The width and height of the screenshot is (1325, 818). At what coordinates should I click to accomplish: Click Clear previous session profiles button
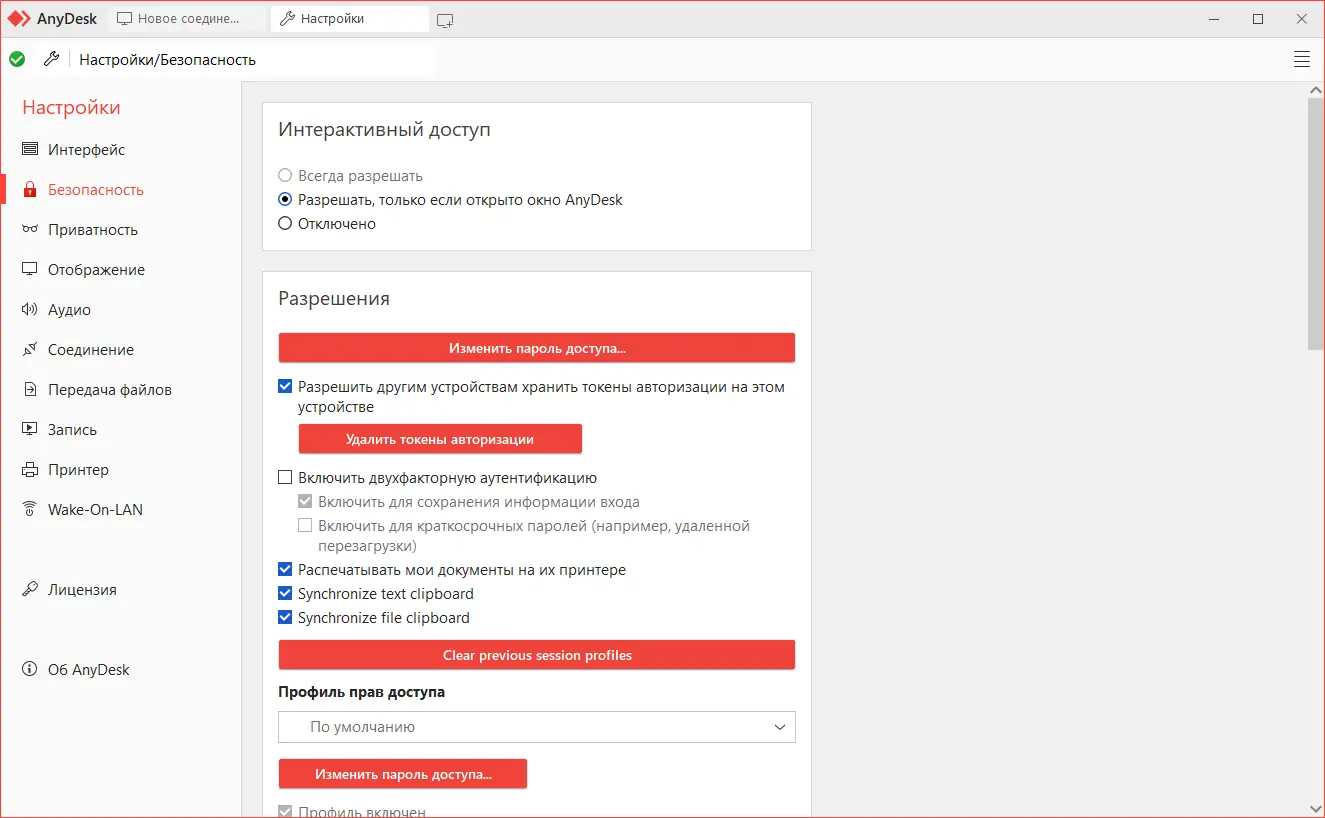[537, 655]
